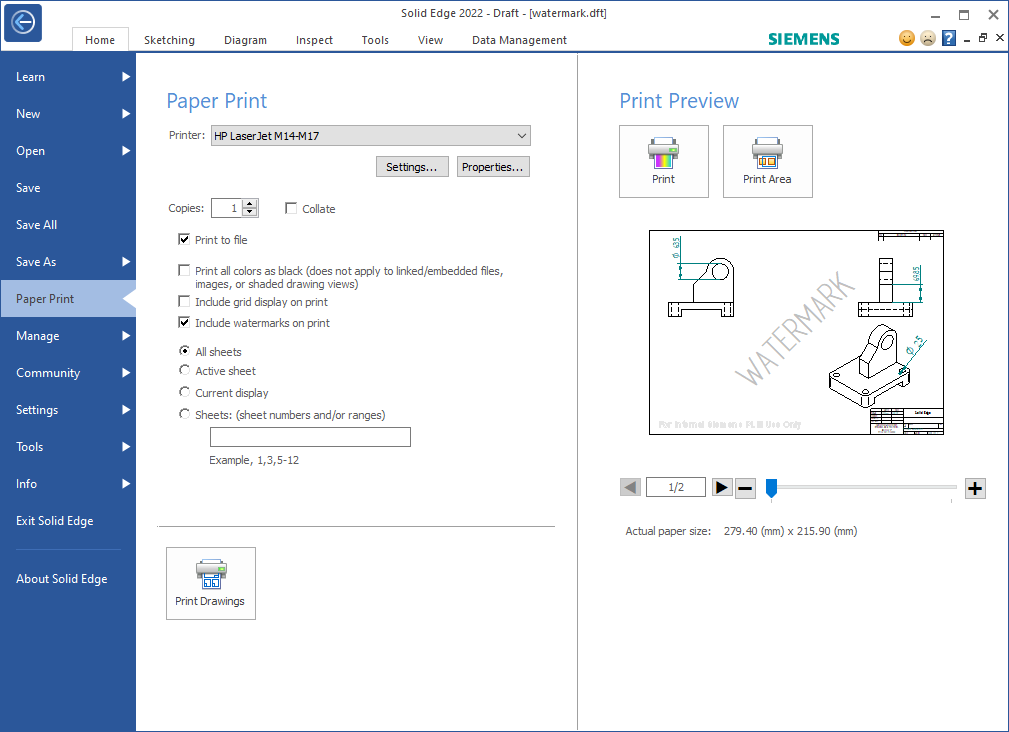Click the Properties... button
Image resolution: width=1009 pixels, height=732 pixels.
[493, 167]
